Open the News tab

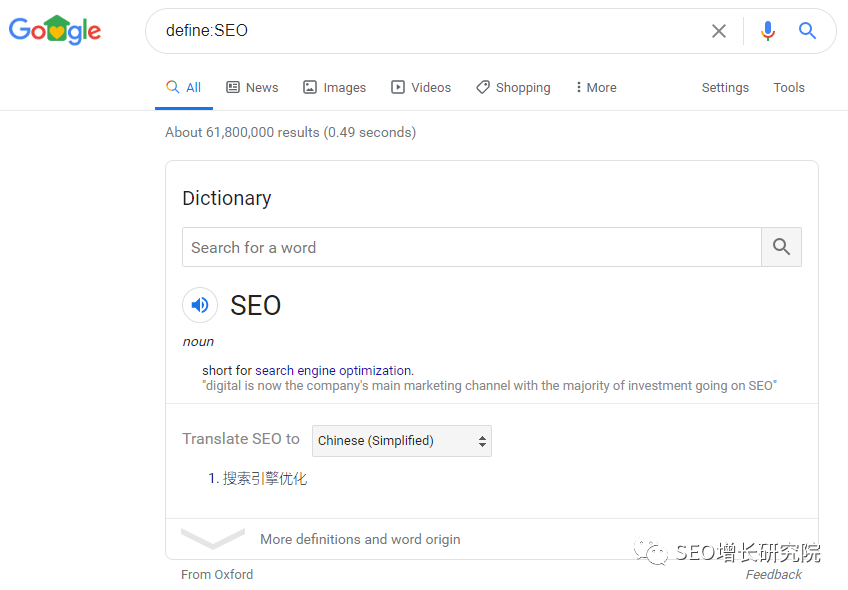pyautogui.click(x=252, y=88)
